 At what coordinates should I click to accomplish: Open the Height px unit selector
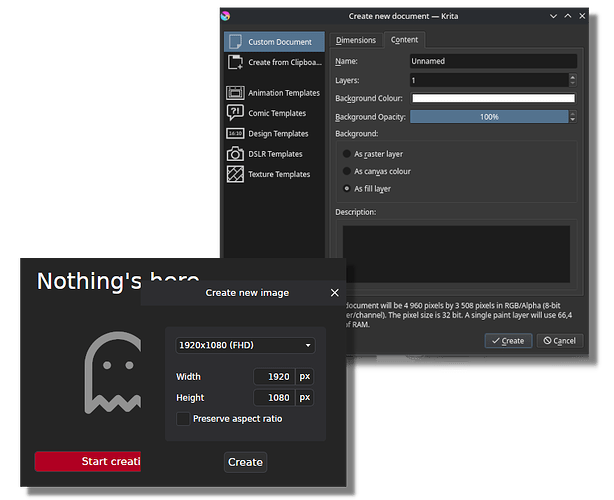pyautogui.click(x=305, y=398)
